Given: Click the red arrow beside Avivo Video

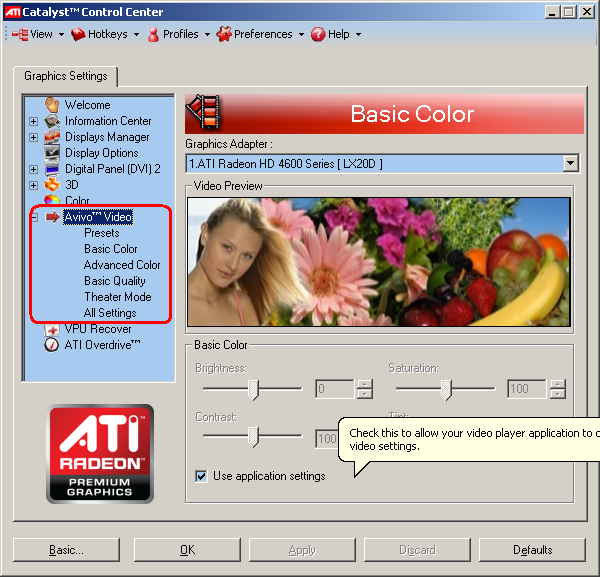Looking at the screenshot, I should 52,217.
